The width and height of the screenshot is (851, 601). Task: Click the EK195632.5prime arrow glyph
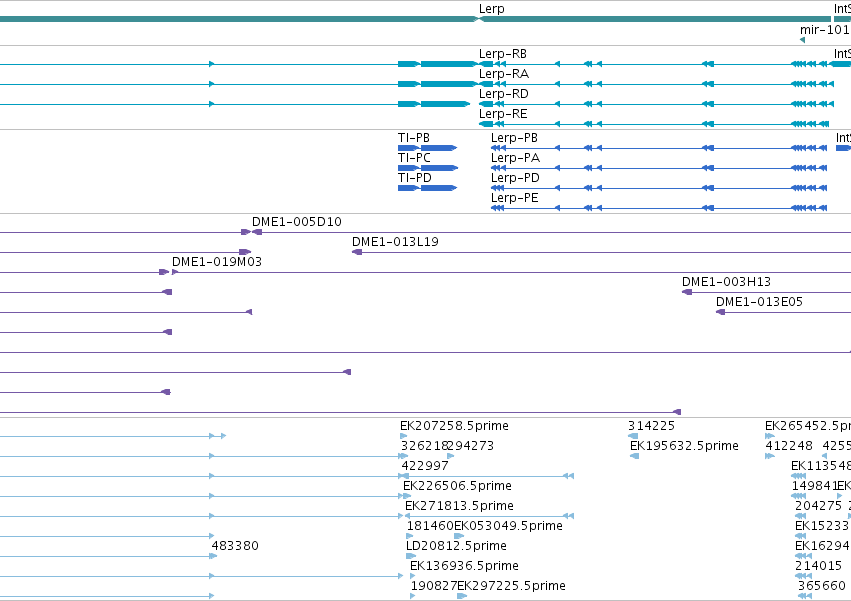click(x=634, y=456)
